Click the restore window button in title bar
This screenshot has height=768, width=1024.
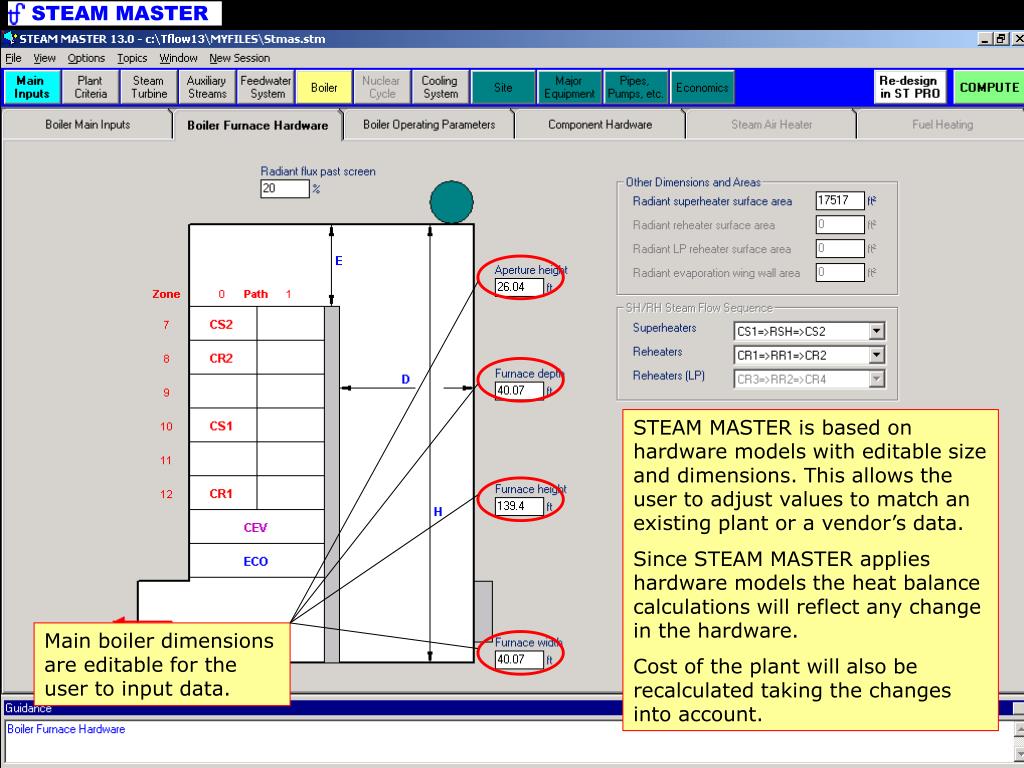coord(1001,39)
